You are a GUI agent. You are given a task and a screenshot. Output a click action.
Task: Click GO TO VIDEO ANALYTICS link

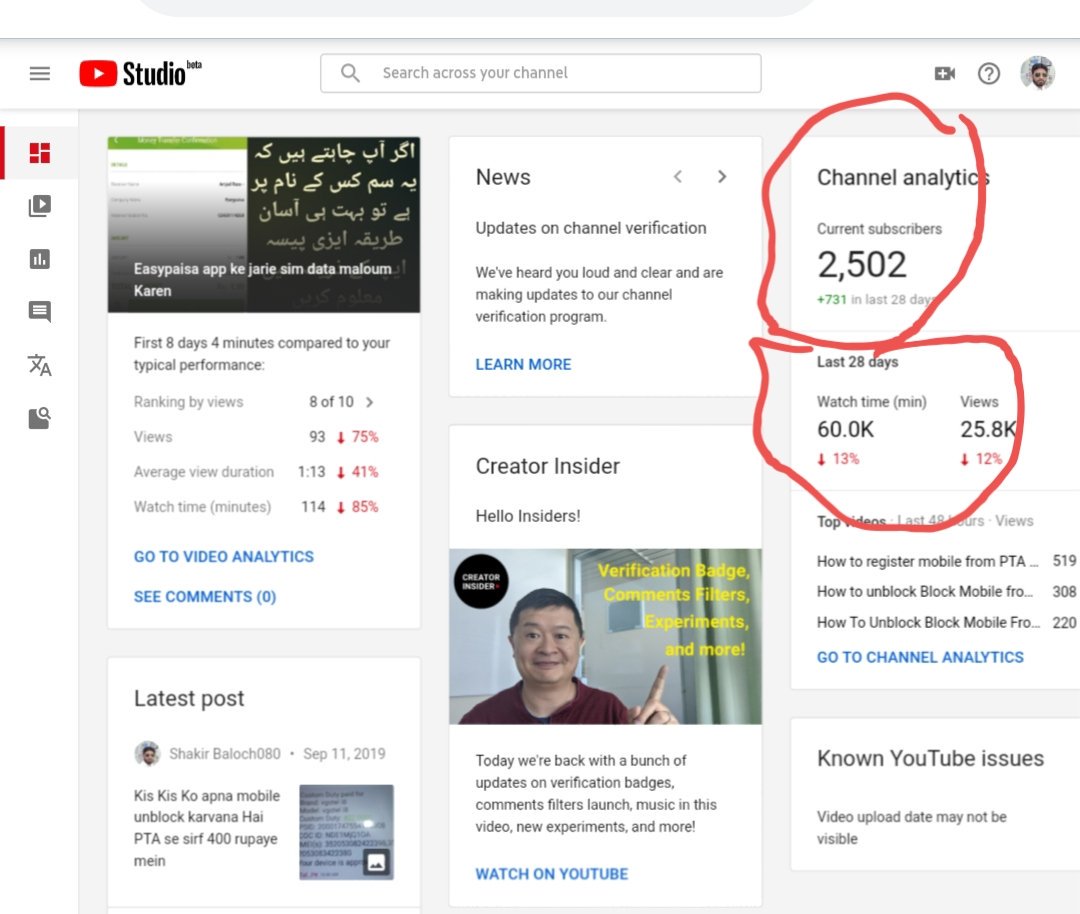224,557
